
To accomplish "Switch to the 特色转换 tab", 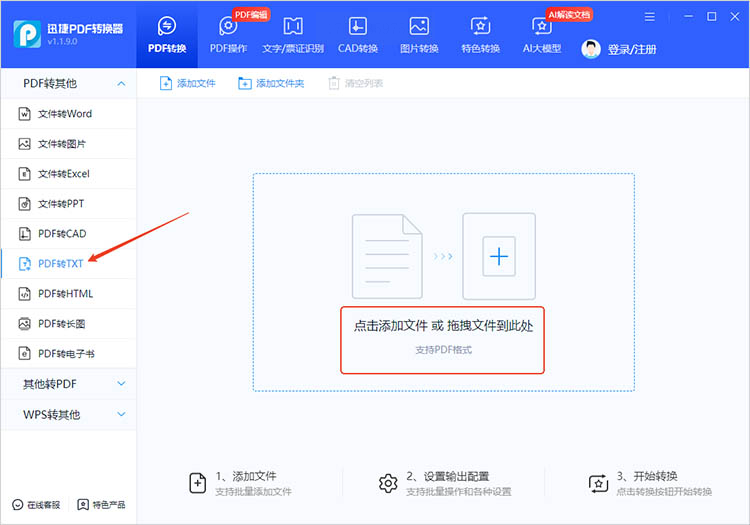I will [x=480, y=34].
